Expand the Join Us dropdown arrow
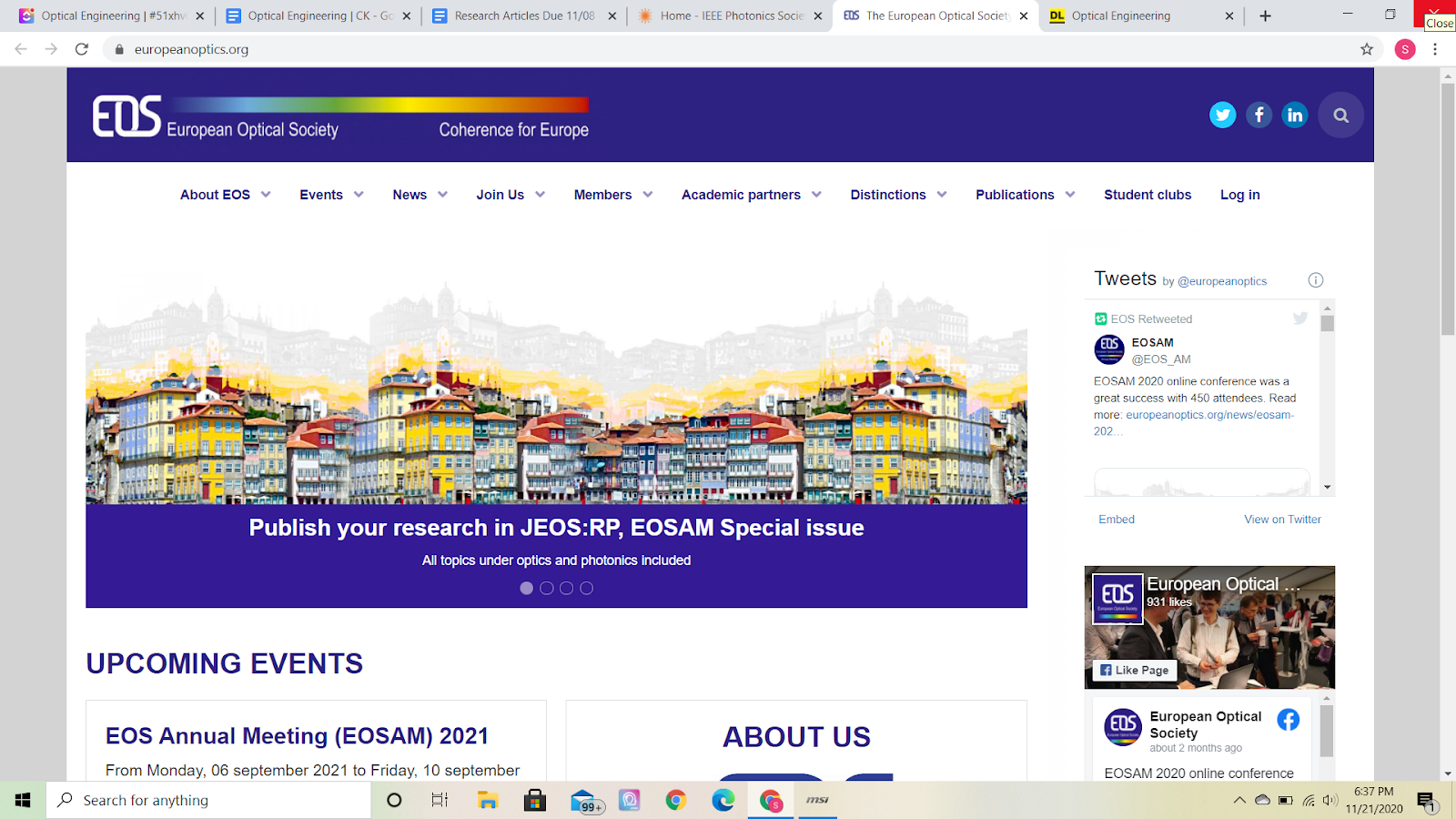 tap(540, 195)
